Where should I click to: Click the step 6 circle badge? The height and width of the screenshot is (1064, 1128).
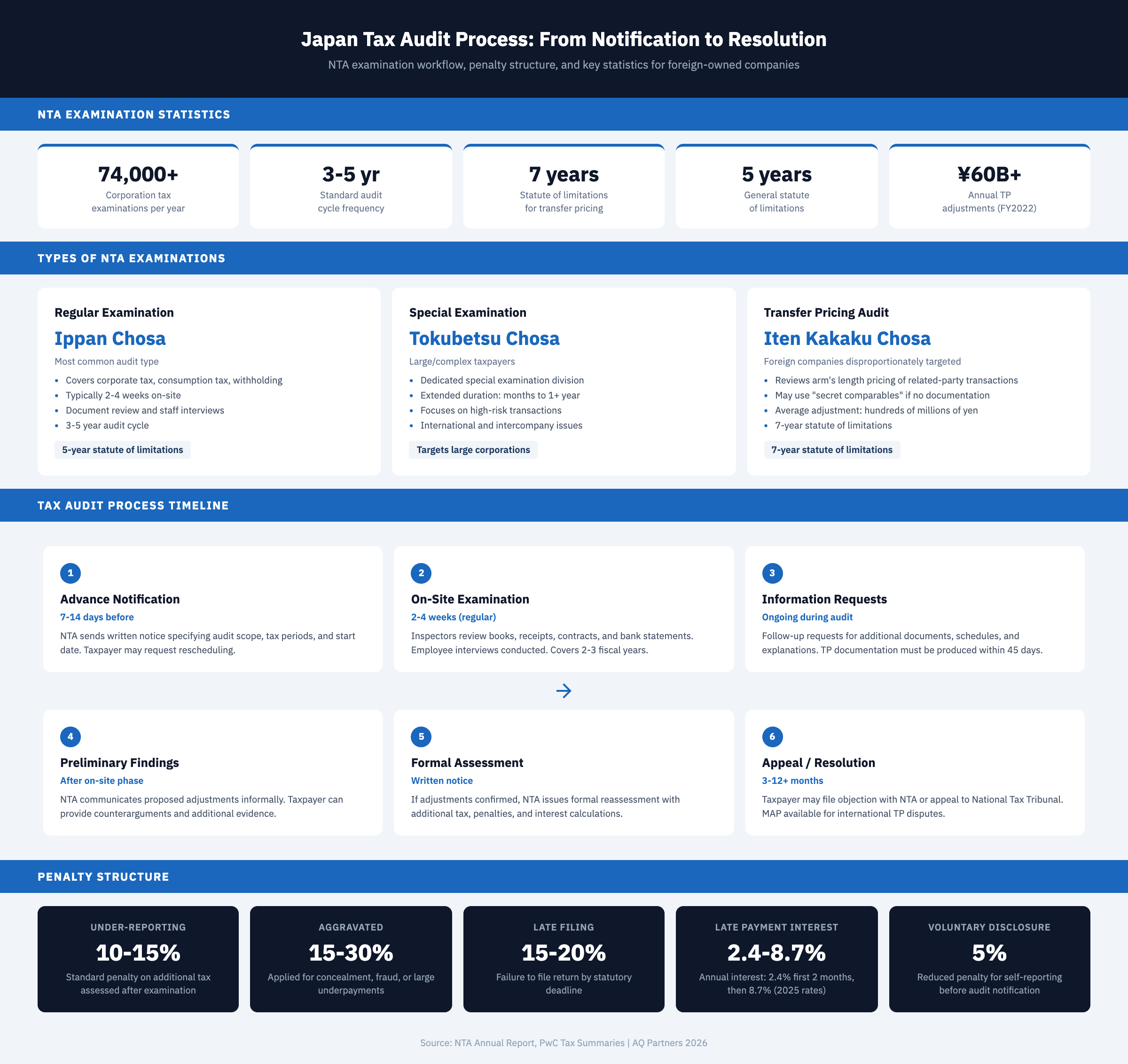coord(772,736)
